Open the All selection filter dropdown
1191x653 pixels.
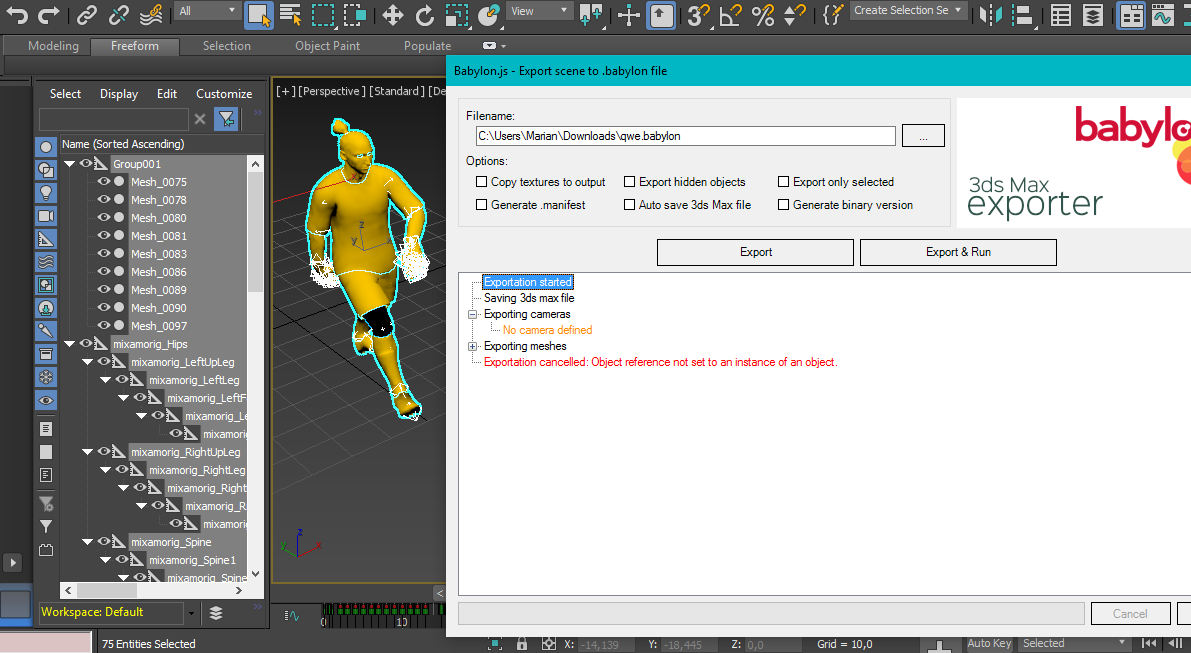point(207,11)
